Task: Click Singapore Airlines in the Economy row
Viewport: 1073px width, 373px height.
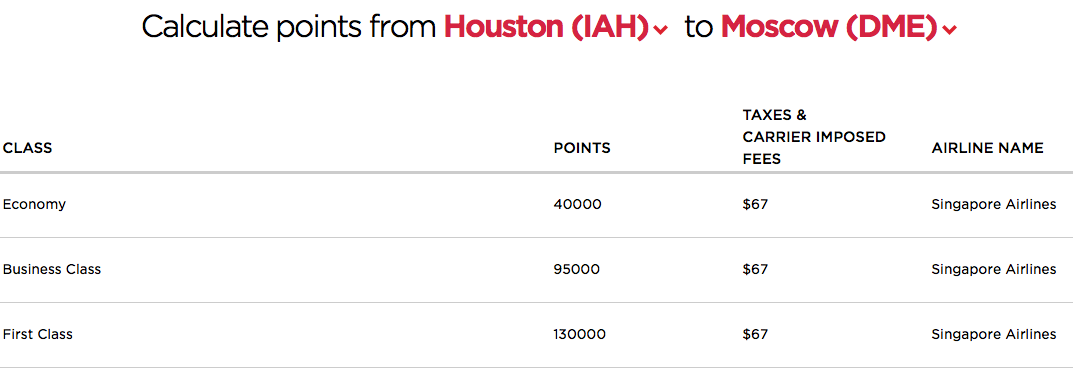Action: point(994,205)
